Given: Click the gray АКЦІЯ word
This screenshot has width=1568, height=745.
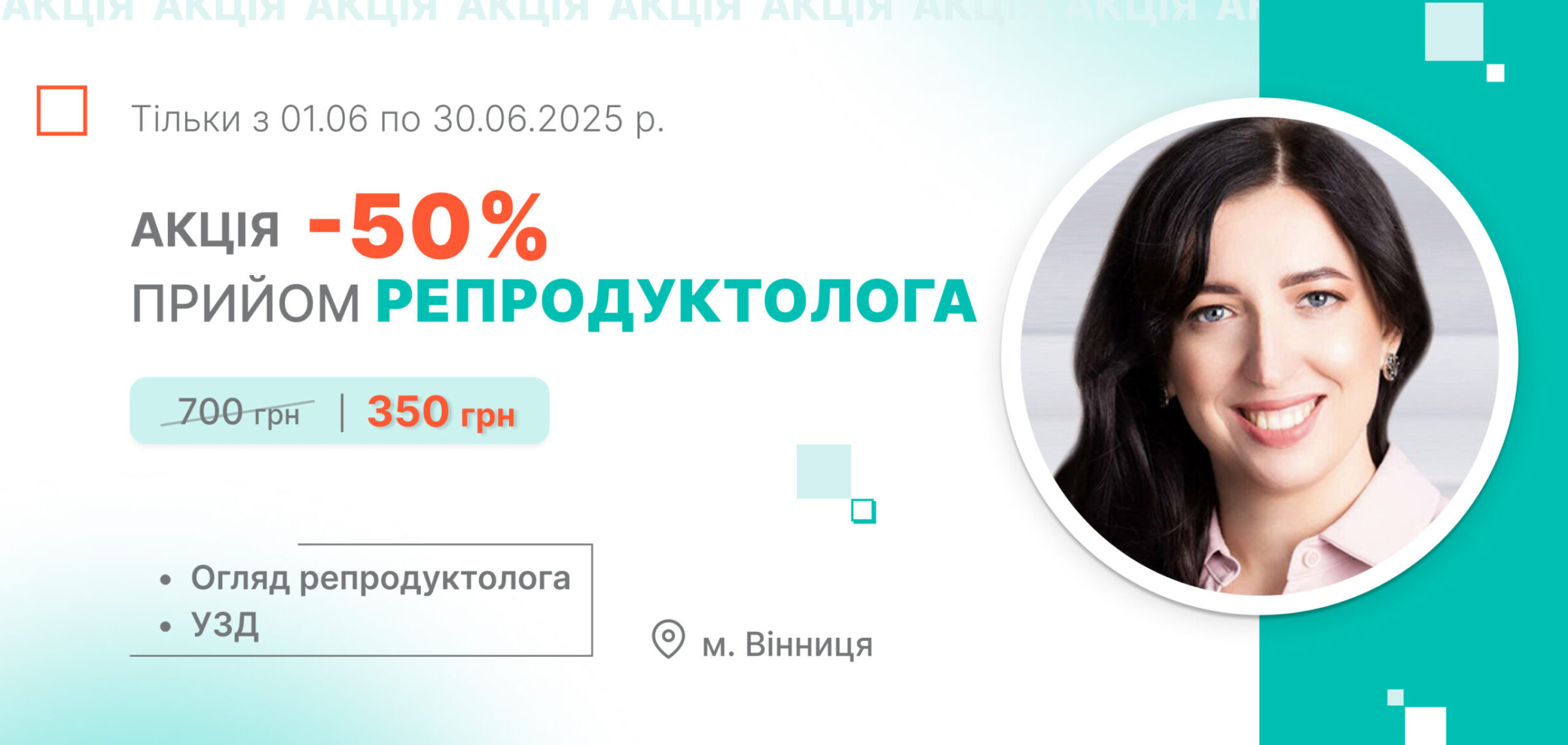Looking at the screenshot, I should (x=205, y=231).
